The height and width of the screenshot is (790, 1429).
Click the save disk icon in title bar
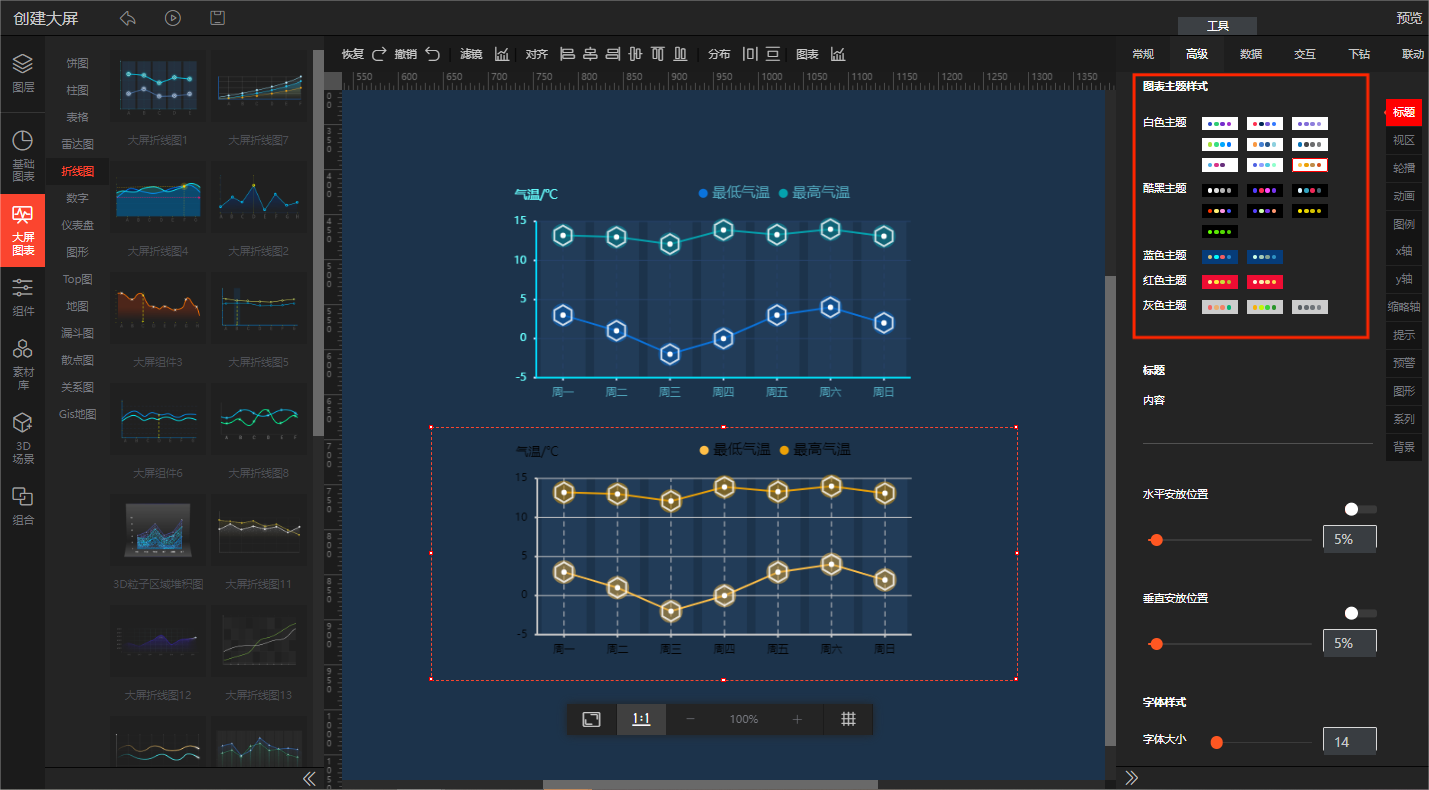click(x=217, y=18)
